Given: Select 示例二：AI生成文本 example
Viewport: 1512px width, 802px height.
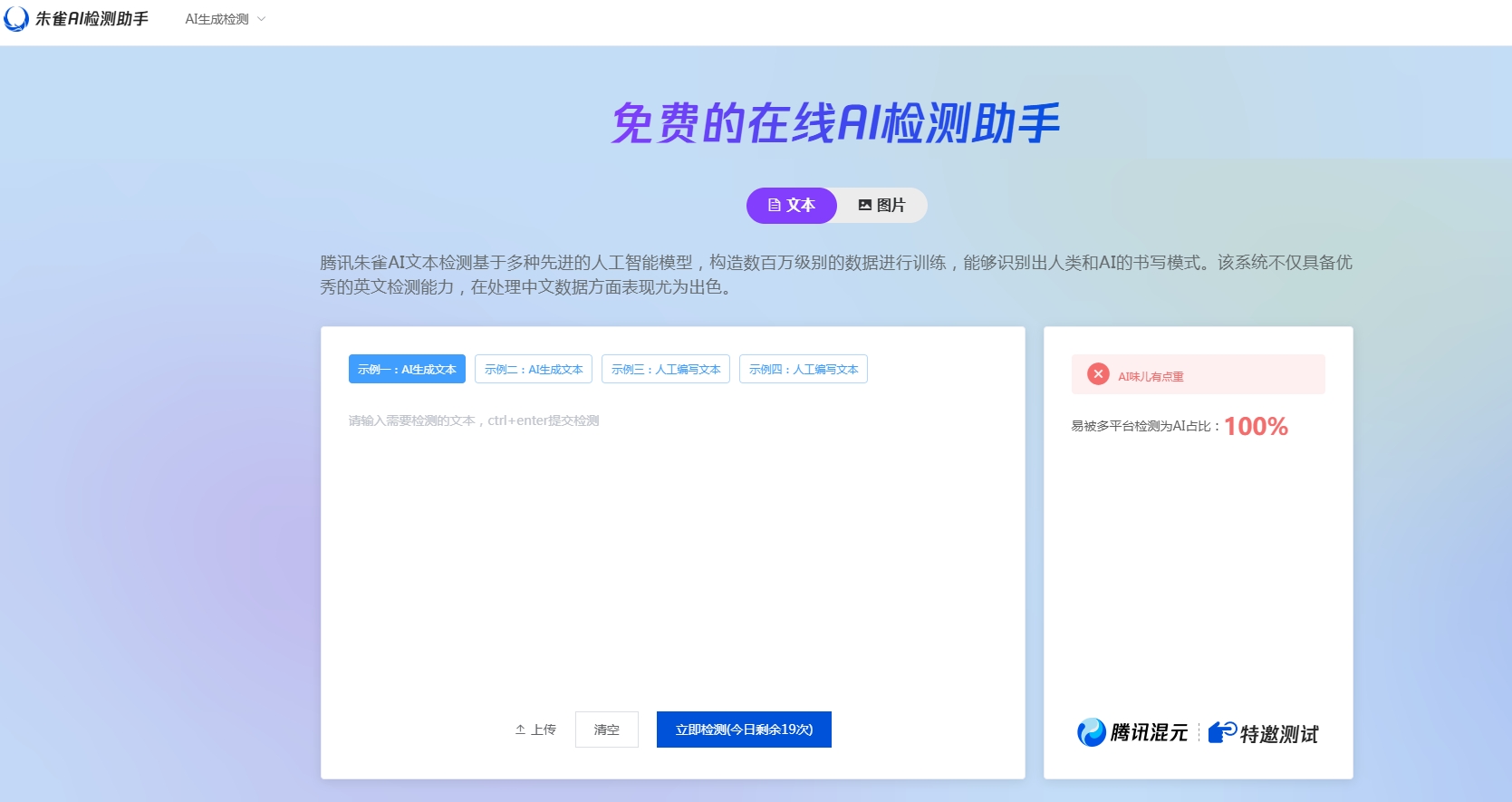Looking at the screenshot, I should [x=534, y=369].
